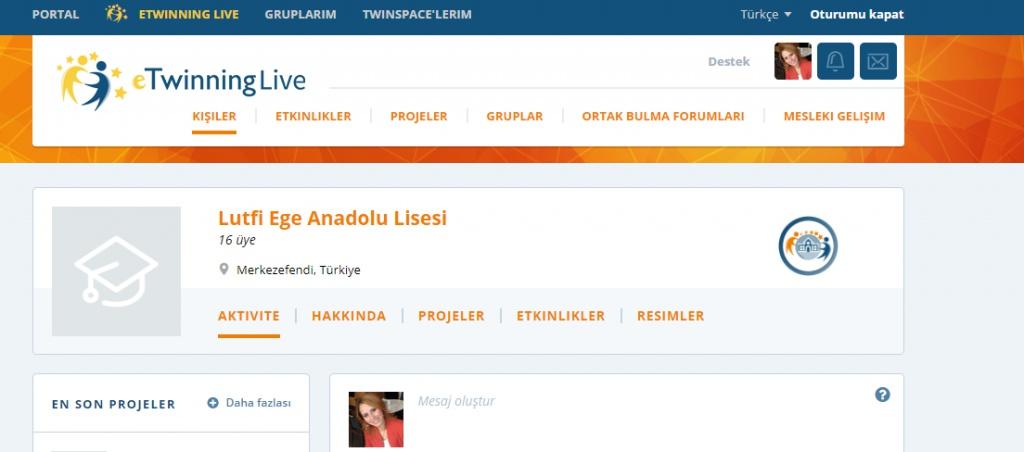This screenshot has width=1024, height=452.
Task: Open MESLEKI GELIŞIM tab
Action: [834, 116]
